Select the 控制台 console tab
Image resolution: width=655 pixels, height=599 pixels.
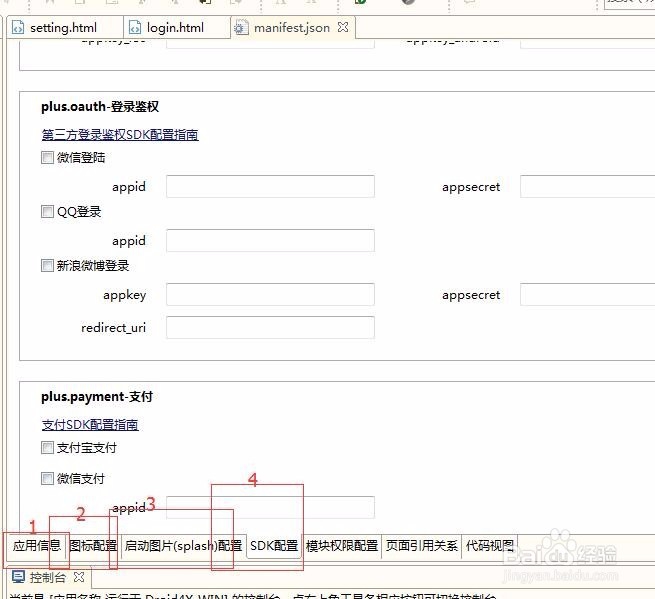(49, 578)
